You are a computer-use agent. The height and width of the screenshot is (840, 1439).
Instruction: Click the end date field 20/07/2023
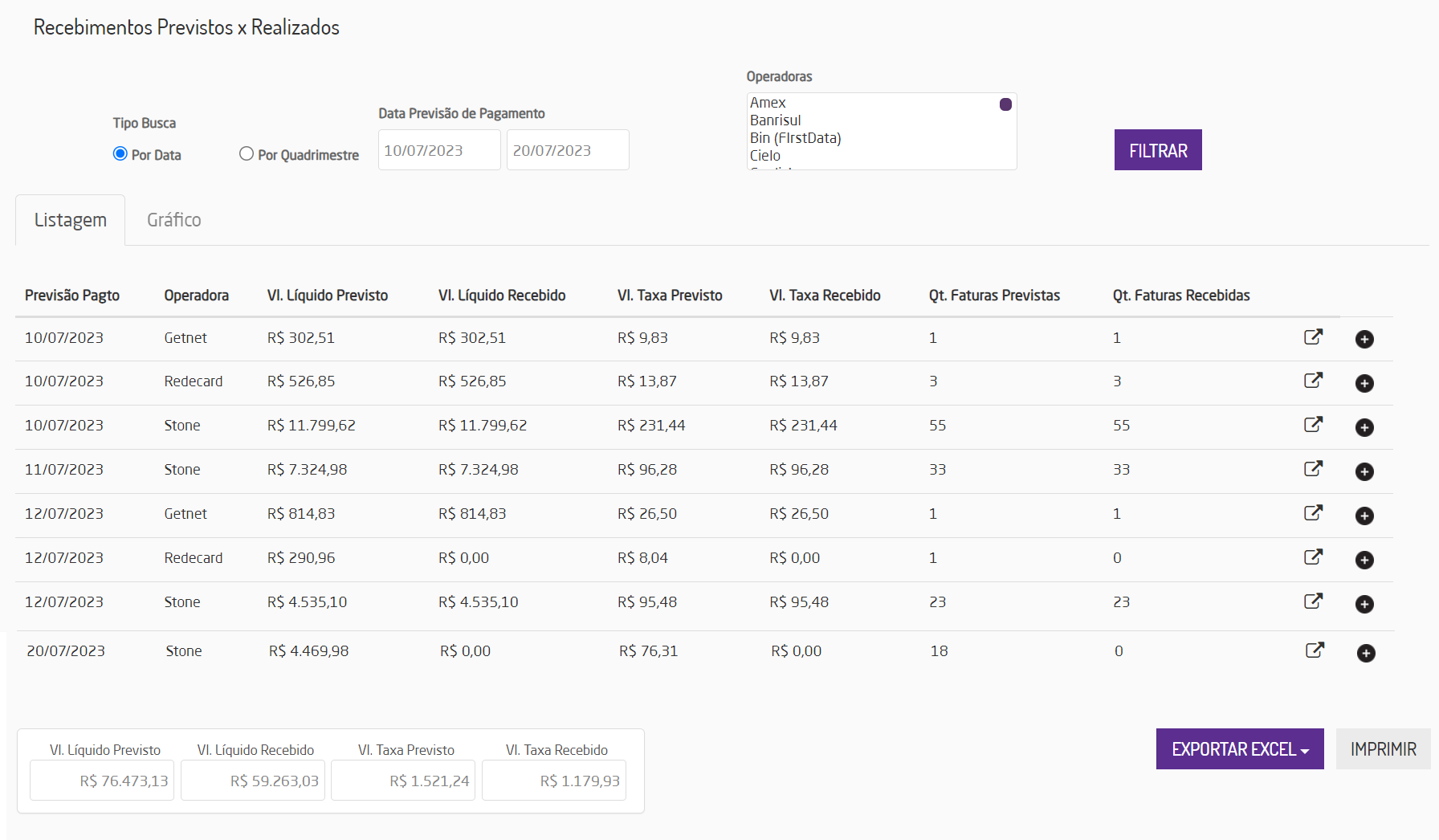(x=567, y=150)
